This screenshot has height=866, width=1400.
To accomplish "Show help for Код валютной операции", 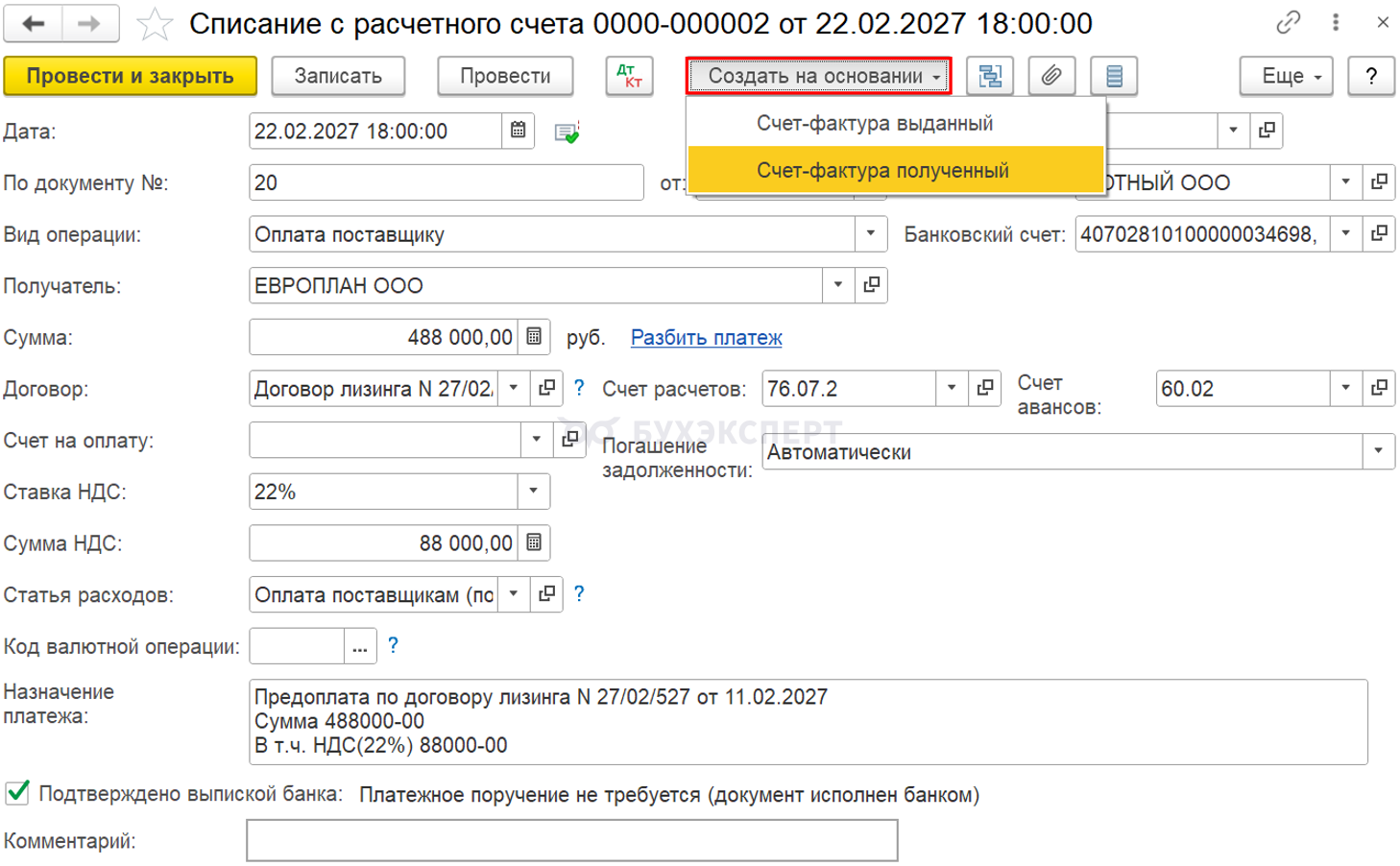I will pyautogui.click(x=393, y=645).
